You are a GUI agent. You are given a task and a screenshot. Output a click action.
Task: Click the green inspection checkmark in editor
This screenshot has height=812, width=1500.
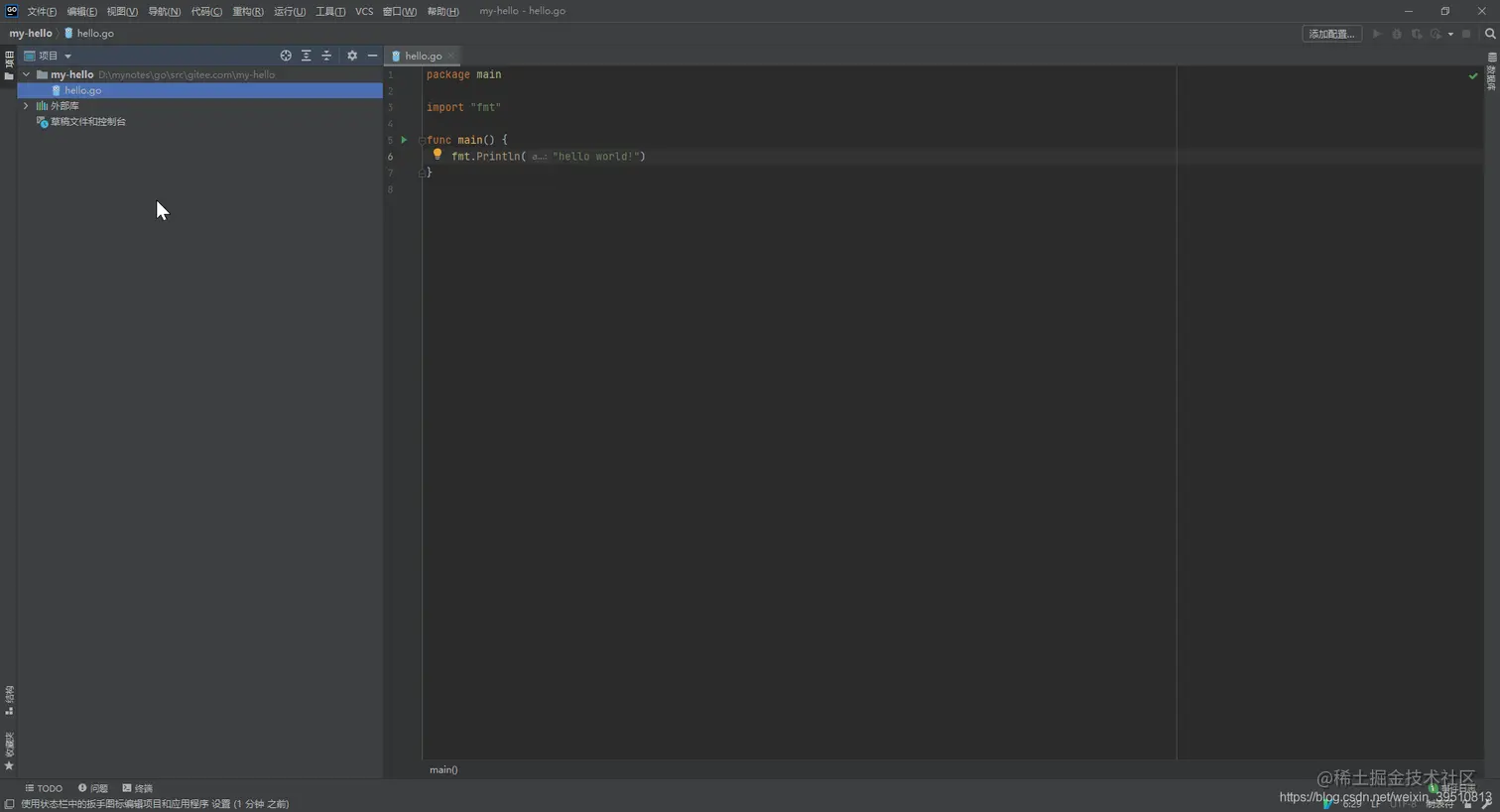pyautogui.click(x=1473, y=75)
